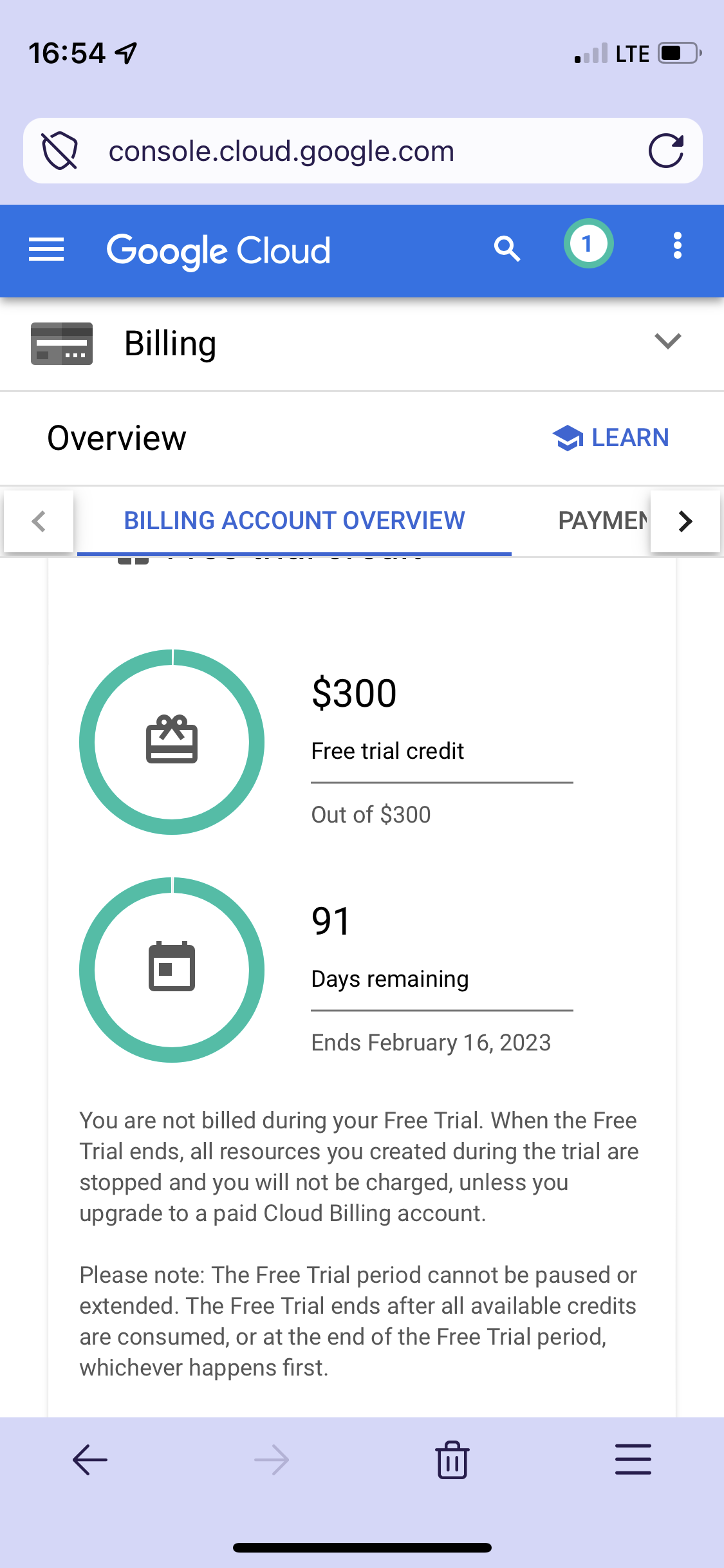Switch to the Payment tab

[x=603, y=521]
